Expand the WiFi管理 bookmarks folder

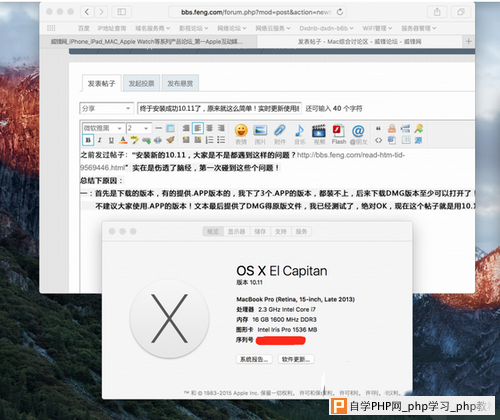coord(377,28)
